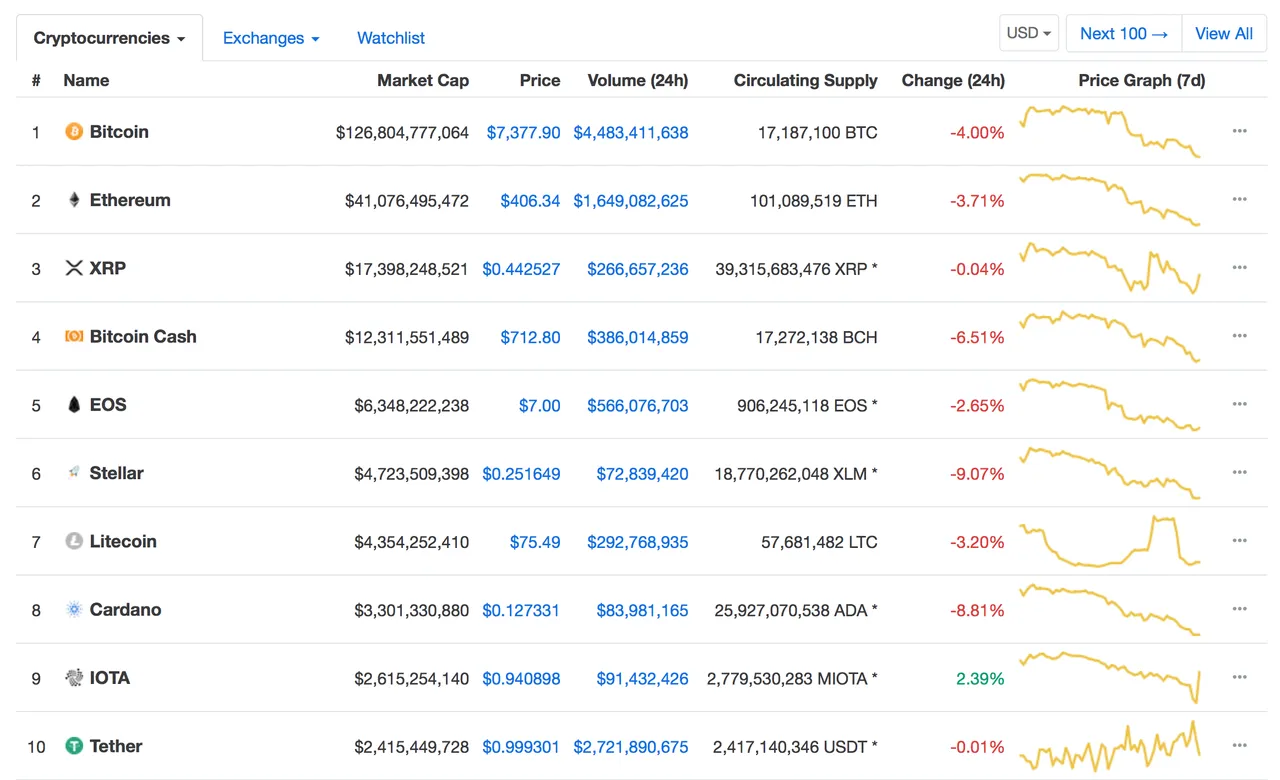Open the Cardano name link

(126, 610)
